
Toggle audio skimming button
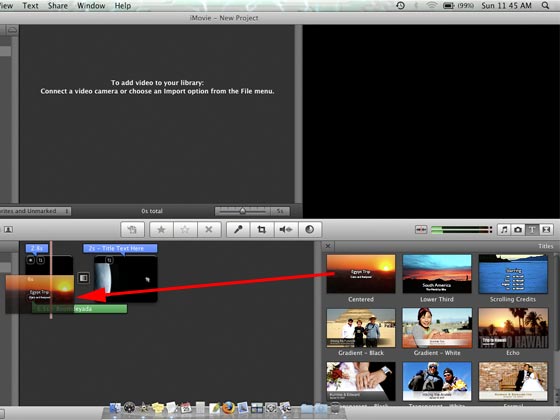coord(421,230)
